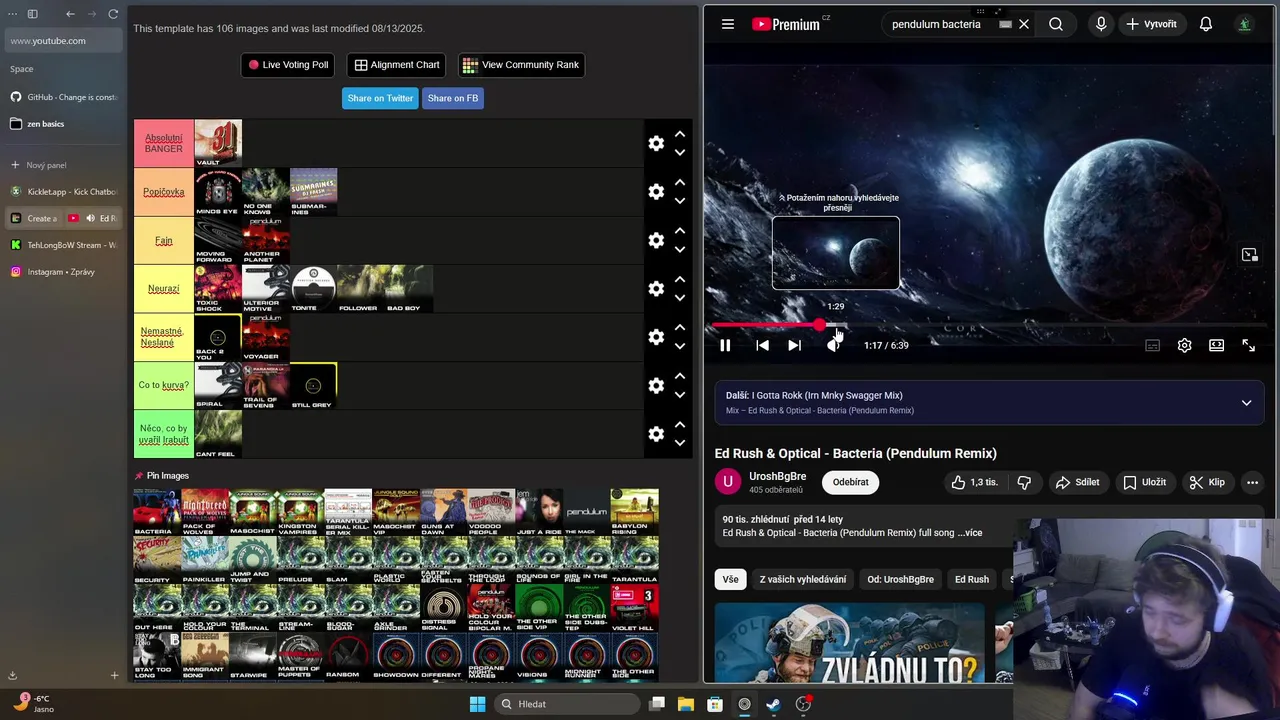The image size is (1280, 720).
Task: Open settings gear for Fajn tier
Action: point(656,240)
